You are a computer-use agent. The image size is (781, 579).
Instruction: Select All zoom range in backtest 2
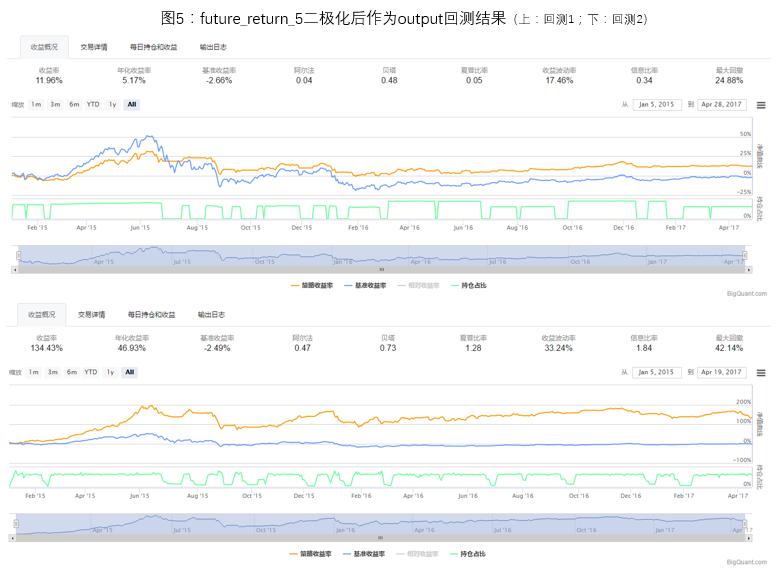130,372
